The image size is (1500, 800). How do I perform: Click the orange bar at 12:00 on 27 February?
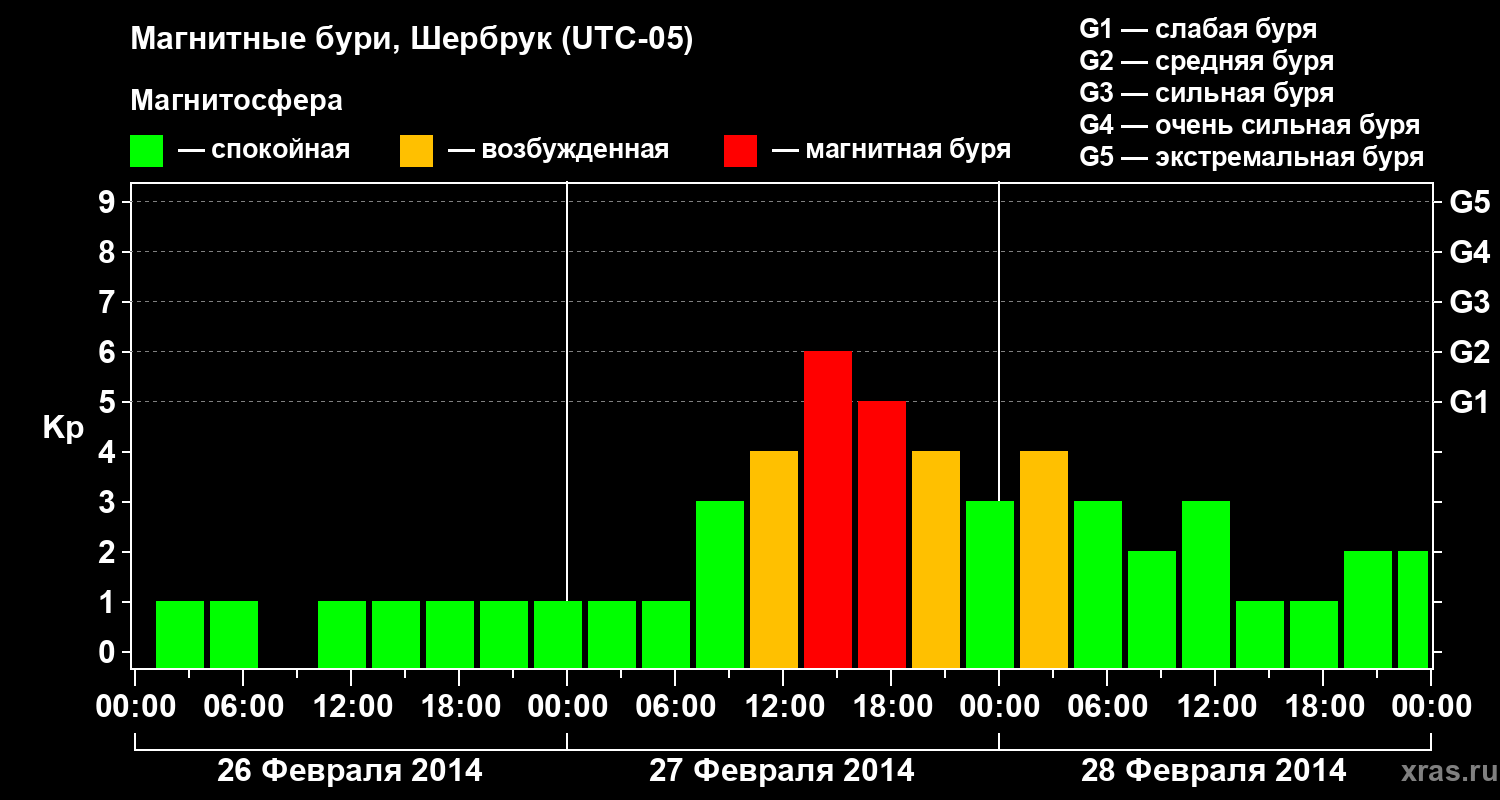(x=774, y=560)
